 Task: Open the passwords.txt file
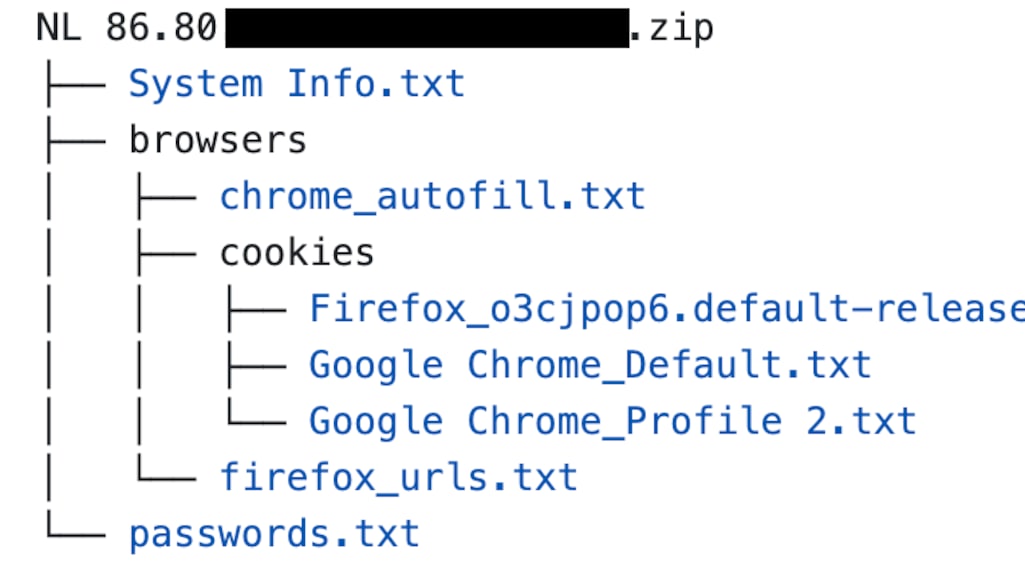coord(273,533)
